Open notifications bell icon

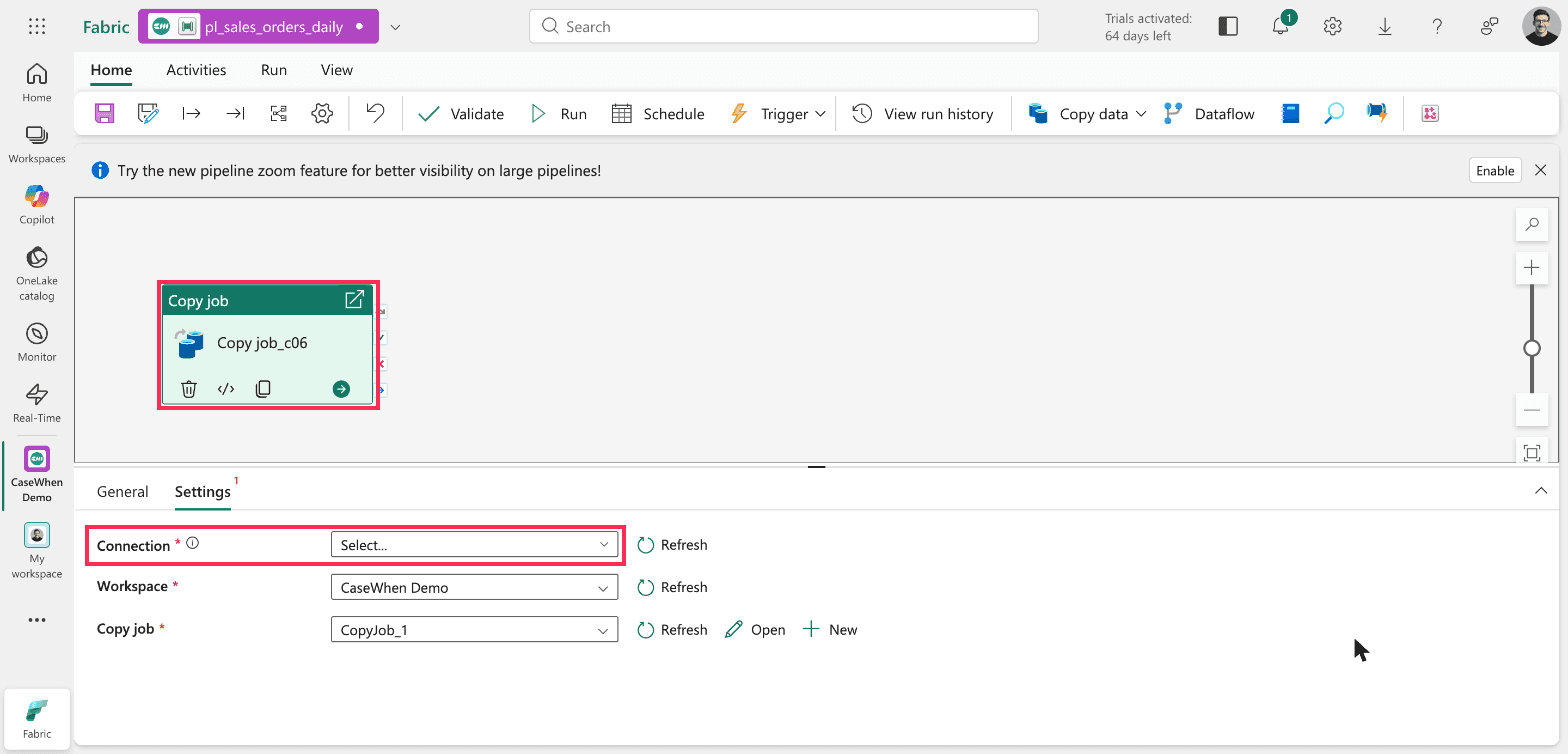coord(1281,26)
